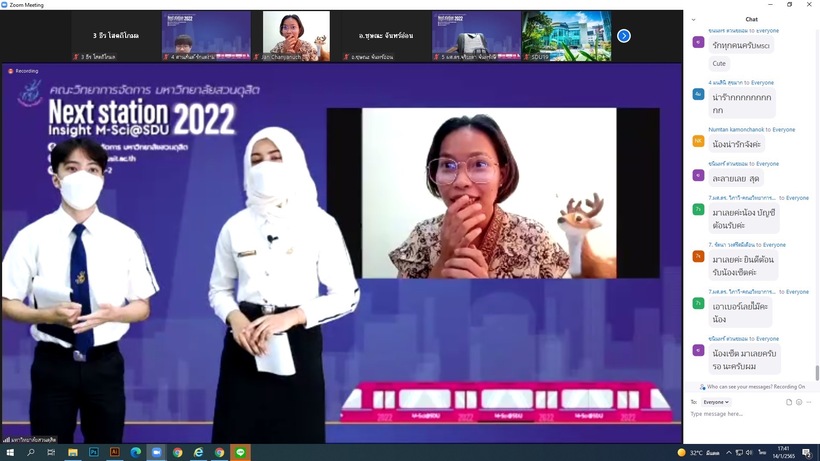Select the message 'มาเลยค่ะ ยินดีต้อนรับน้องเซ็ตค่ะ'

tap(743, 266)
